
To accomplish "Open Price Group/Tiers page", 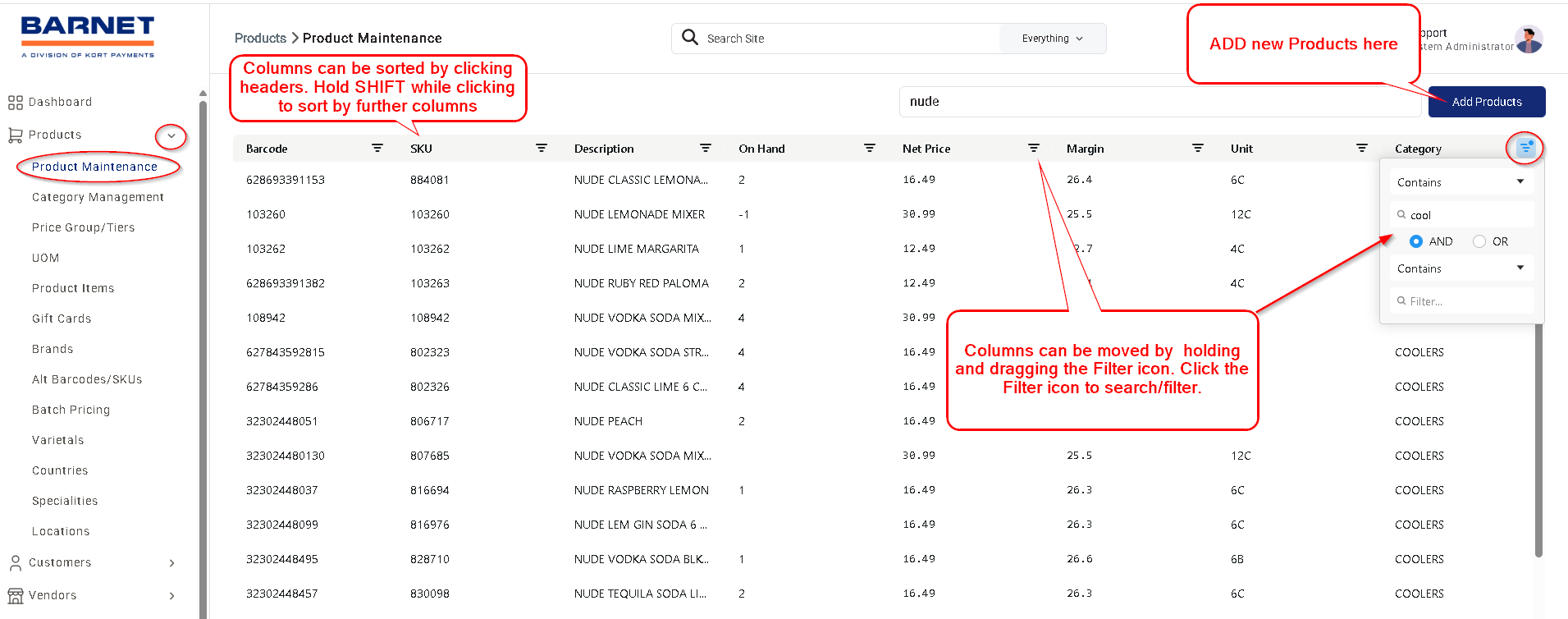I will pyautogui.click(x=83, y=227).
